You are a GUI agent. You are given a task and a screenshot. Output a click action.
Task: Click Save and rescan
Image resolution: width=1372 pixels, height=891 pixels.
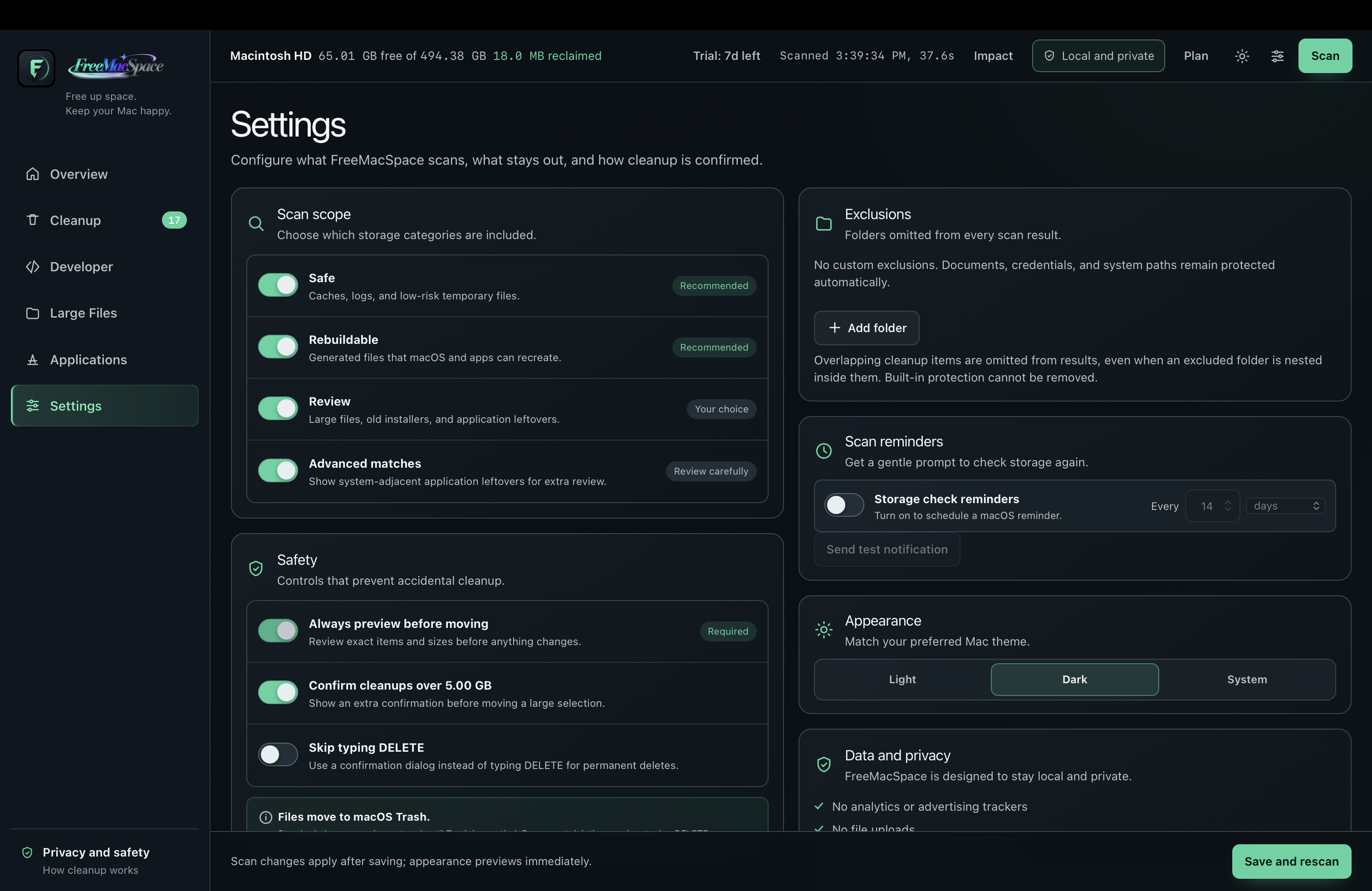tap(1291, 861)
